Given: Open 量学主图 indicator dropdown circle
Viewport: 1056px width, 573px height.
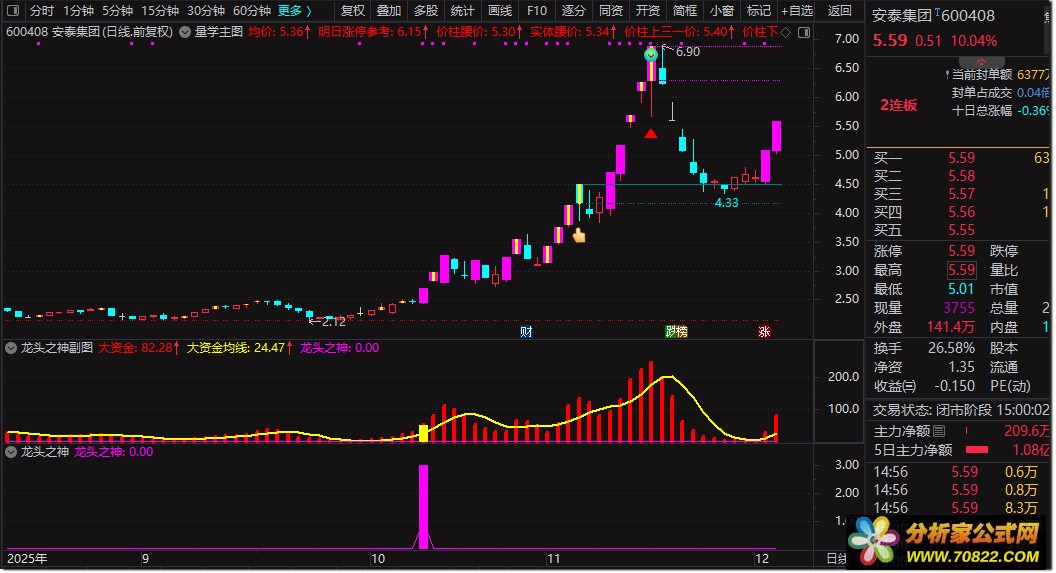Looking at the screenshot, I should click(185, 32).
